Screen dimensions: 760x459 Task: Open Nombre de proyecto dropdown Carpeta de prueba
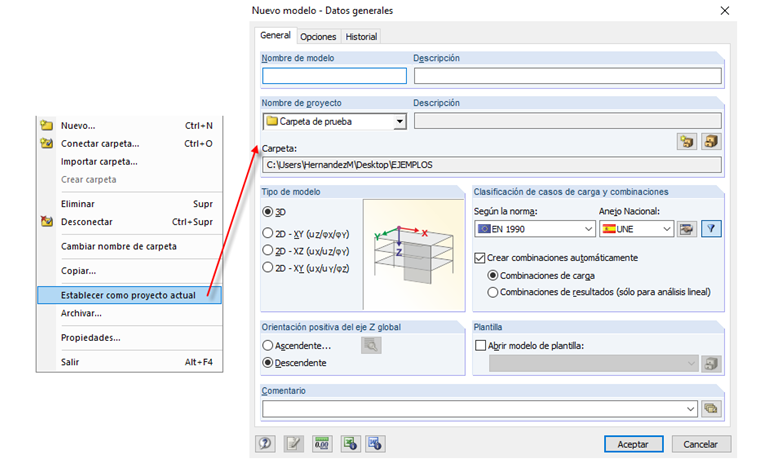tap(400, 122)
